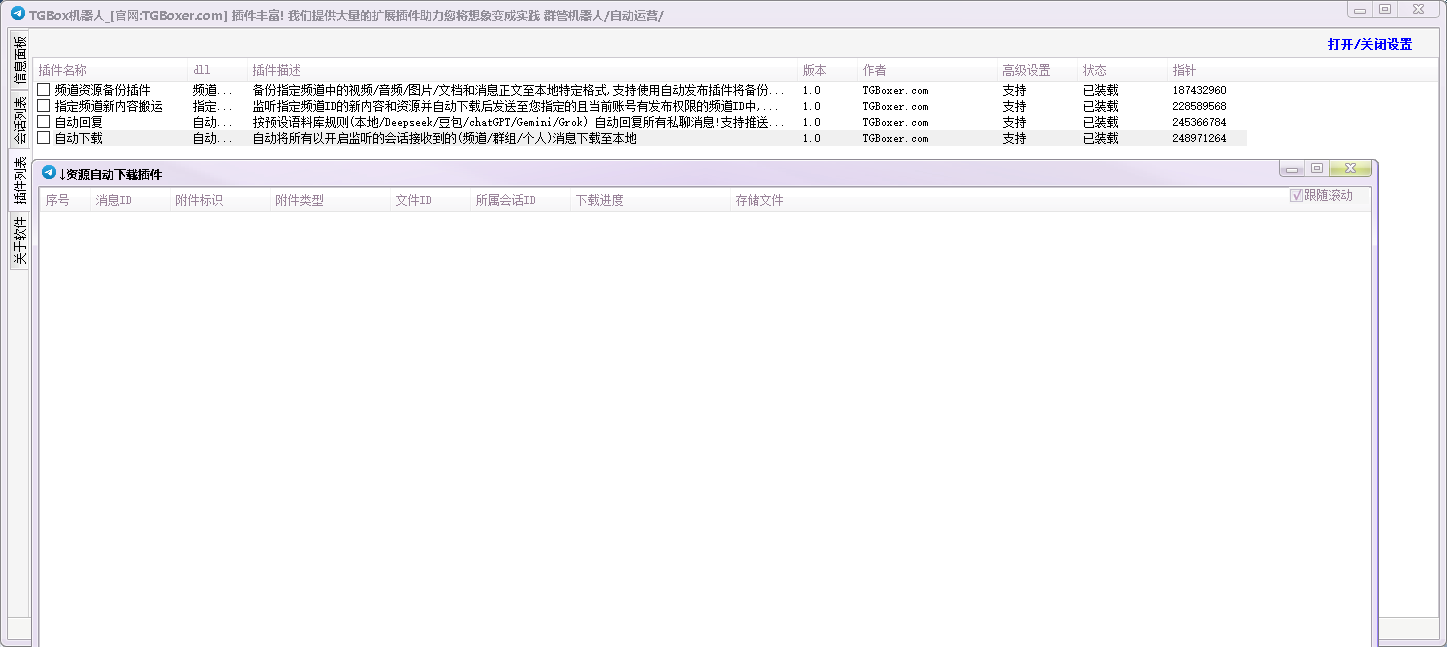Select the 自动下载 plugin description row
Image resolution: width=1447 pixels, height=647 pixels.
(x=444, y=139)
